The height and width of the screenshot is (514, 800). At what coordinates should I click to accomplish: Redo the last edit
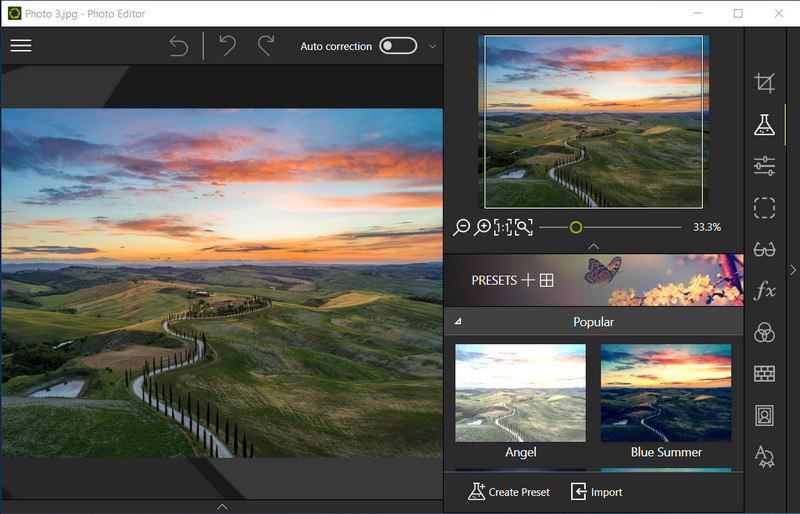(x=266, y=45)
